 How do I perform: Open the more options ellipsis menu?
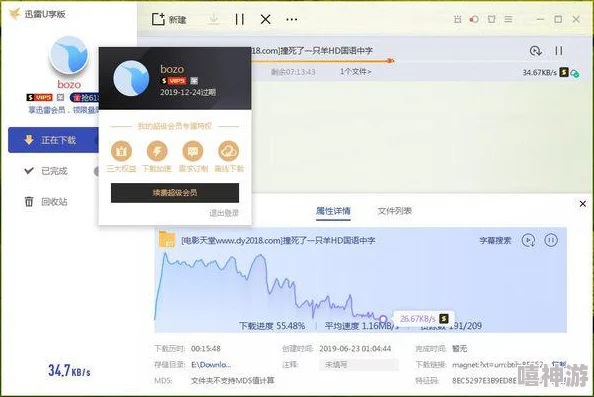[291, 19]
